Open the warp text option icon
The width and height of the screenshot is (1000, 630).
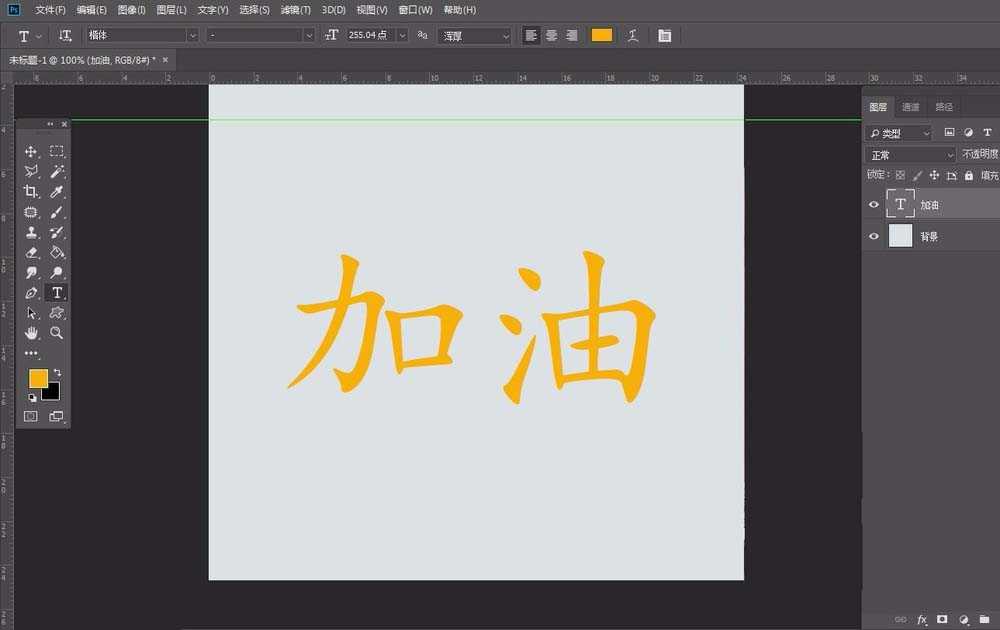coord(633,35)
